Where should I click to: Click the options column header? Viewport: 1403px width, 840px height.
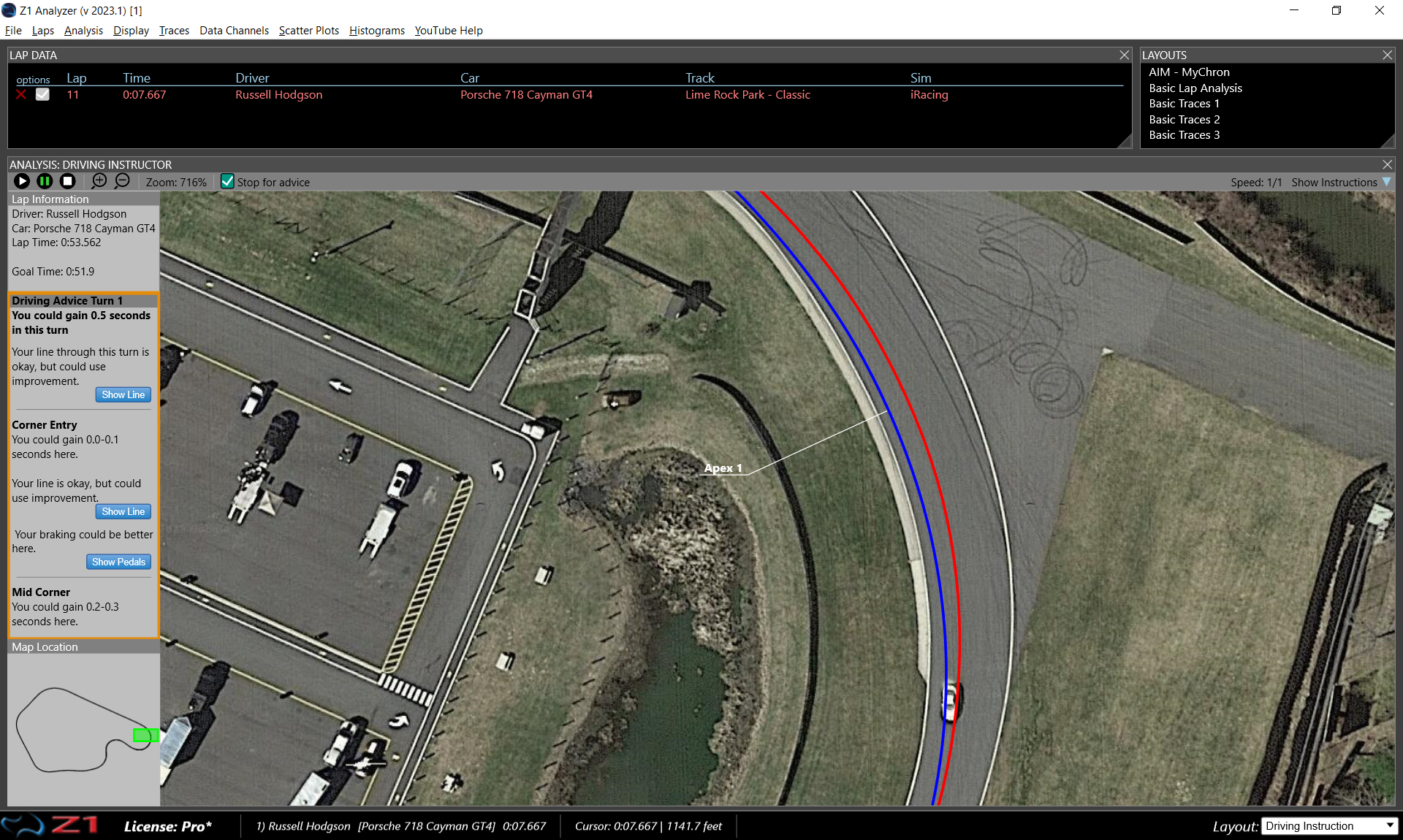point(33,80)
